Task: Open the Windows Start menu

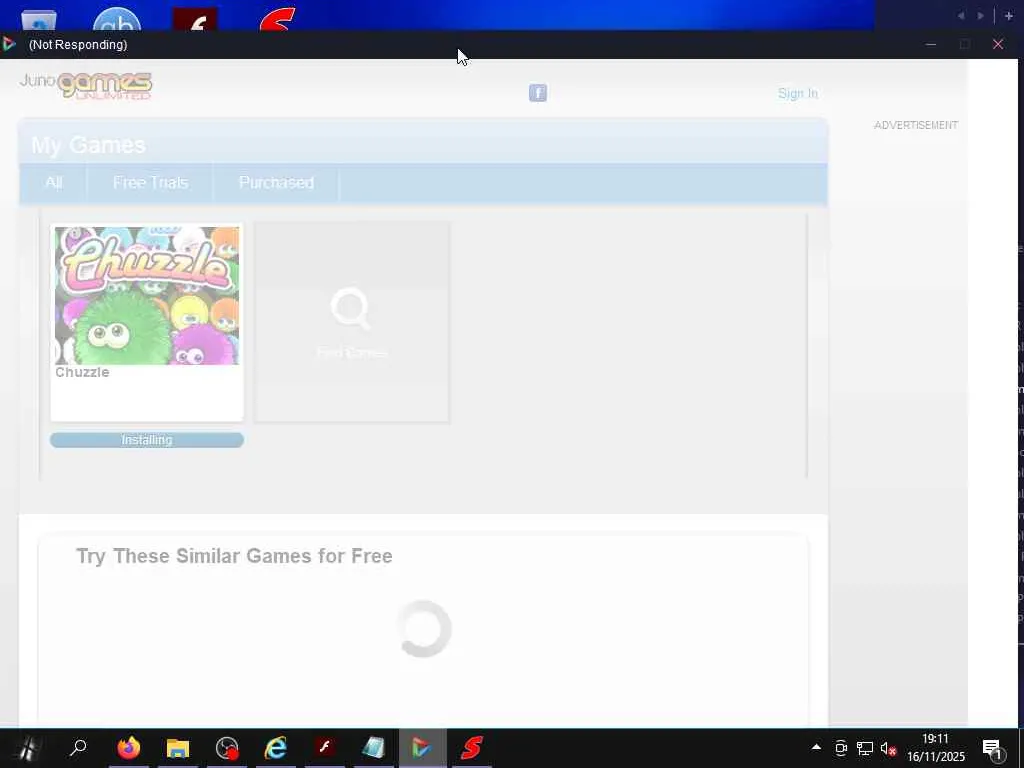Action: point(27,748)
